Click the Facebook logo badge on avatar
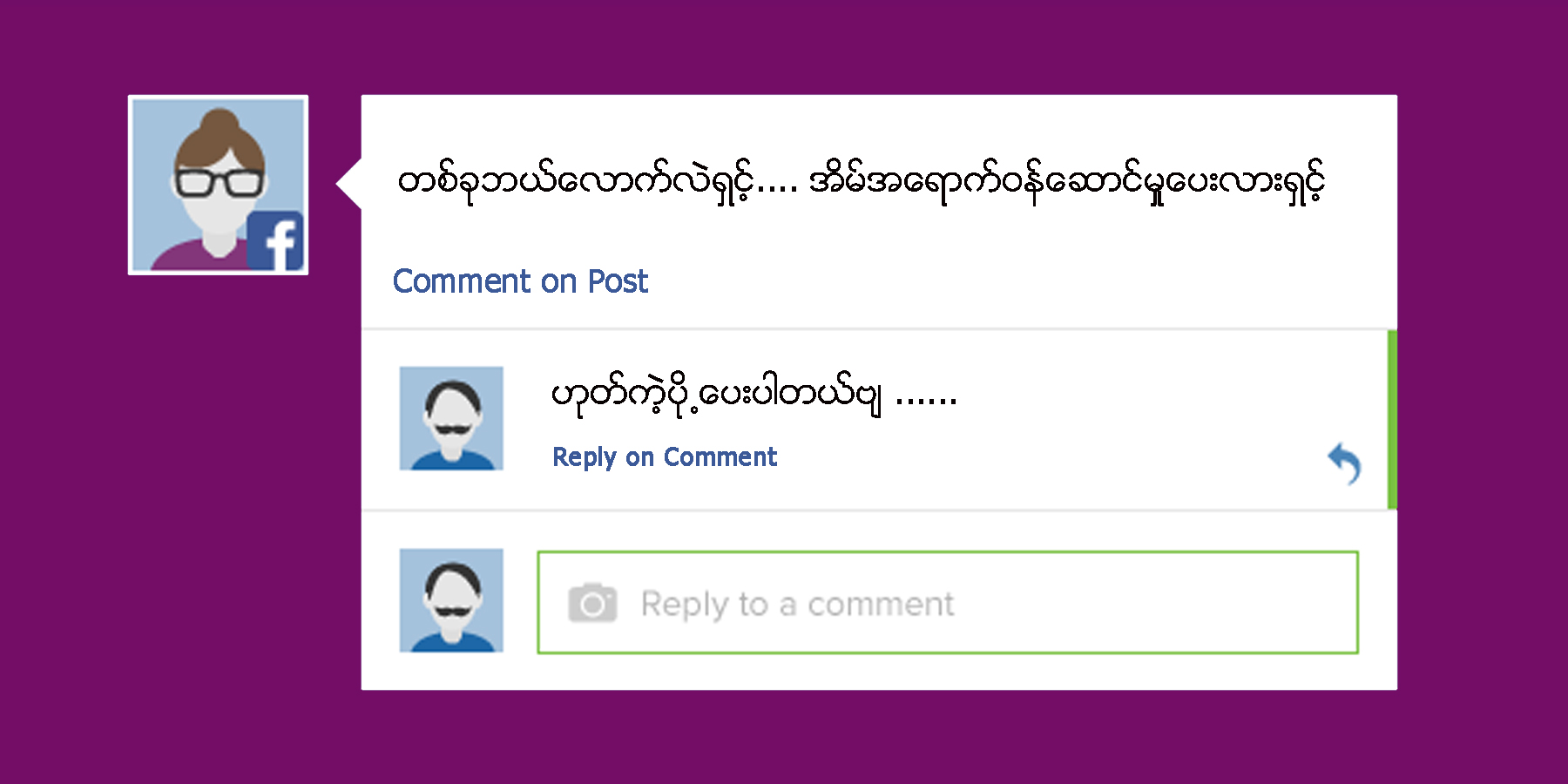Screen dimensions: 1568x784 coord(275,240)
